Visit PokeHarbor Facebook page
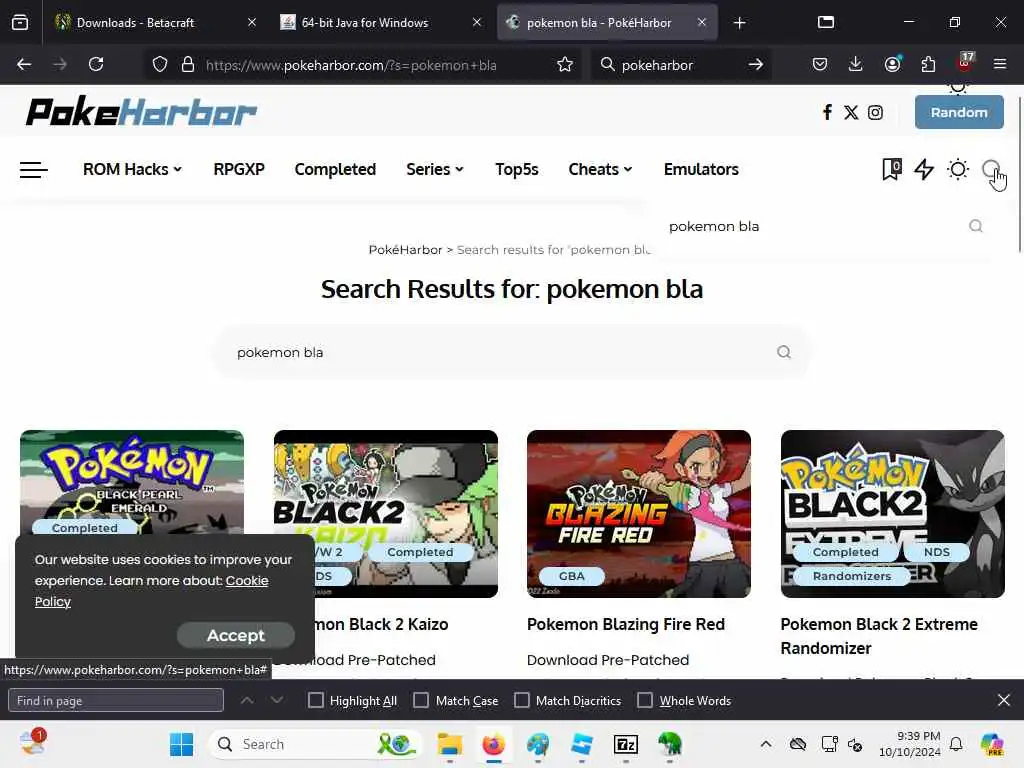Screen dimensions: 1024x768 827,112
